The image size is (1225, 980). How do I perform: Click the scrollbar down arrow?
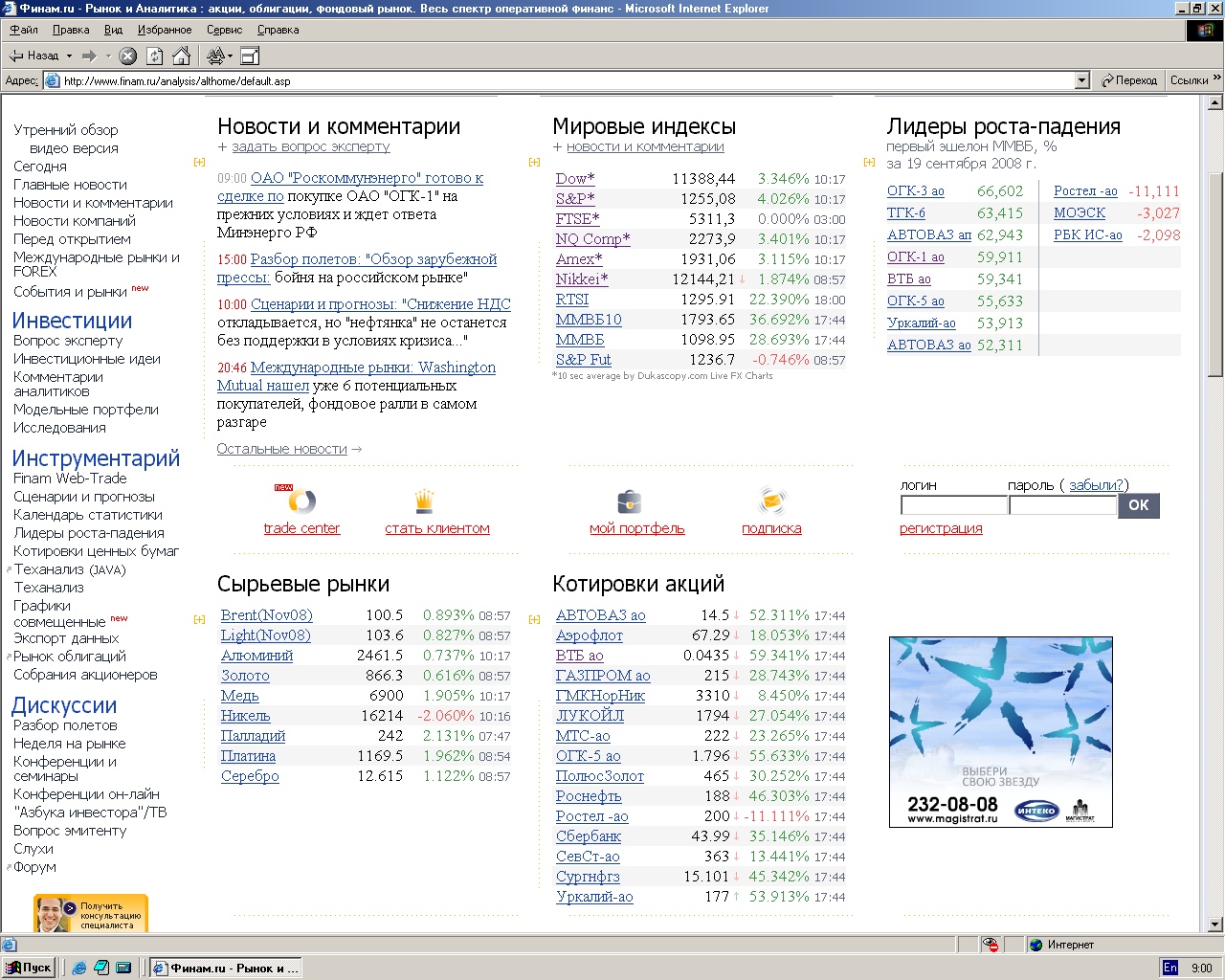tap(1215, 924)
